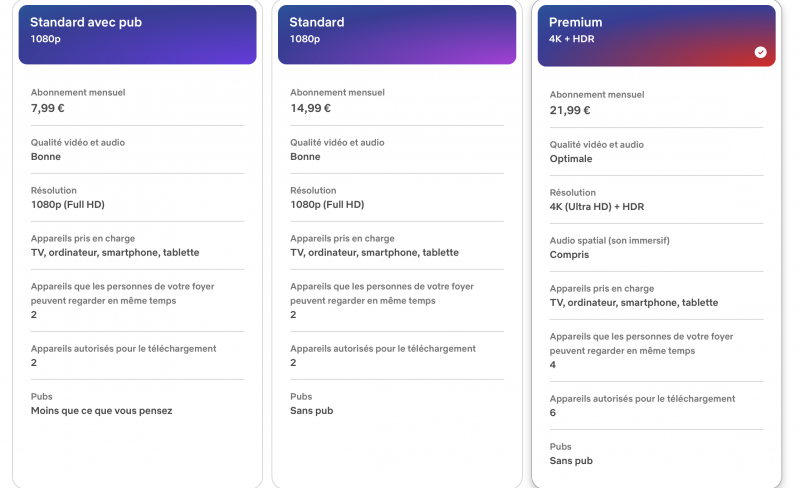Click "Bonne" quality in the Standard card

305,157
